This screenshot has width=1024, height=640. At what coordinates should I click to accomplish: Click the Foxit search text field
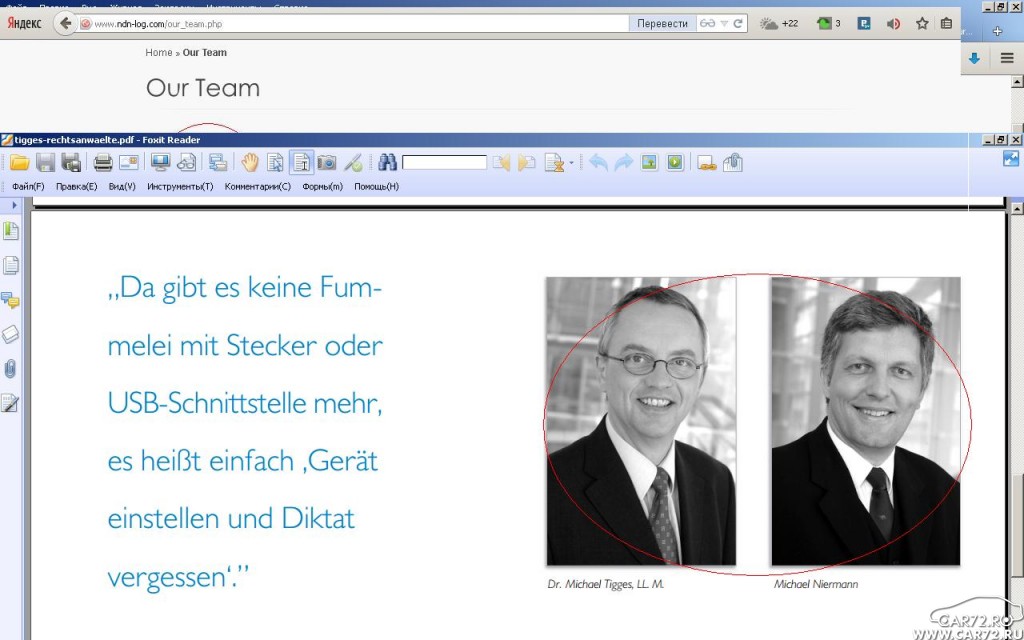tap(444, 163)
